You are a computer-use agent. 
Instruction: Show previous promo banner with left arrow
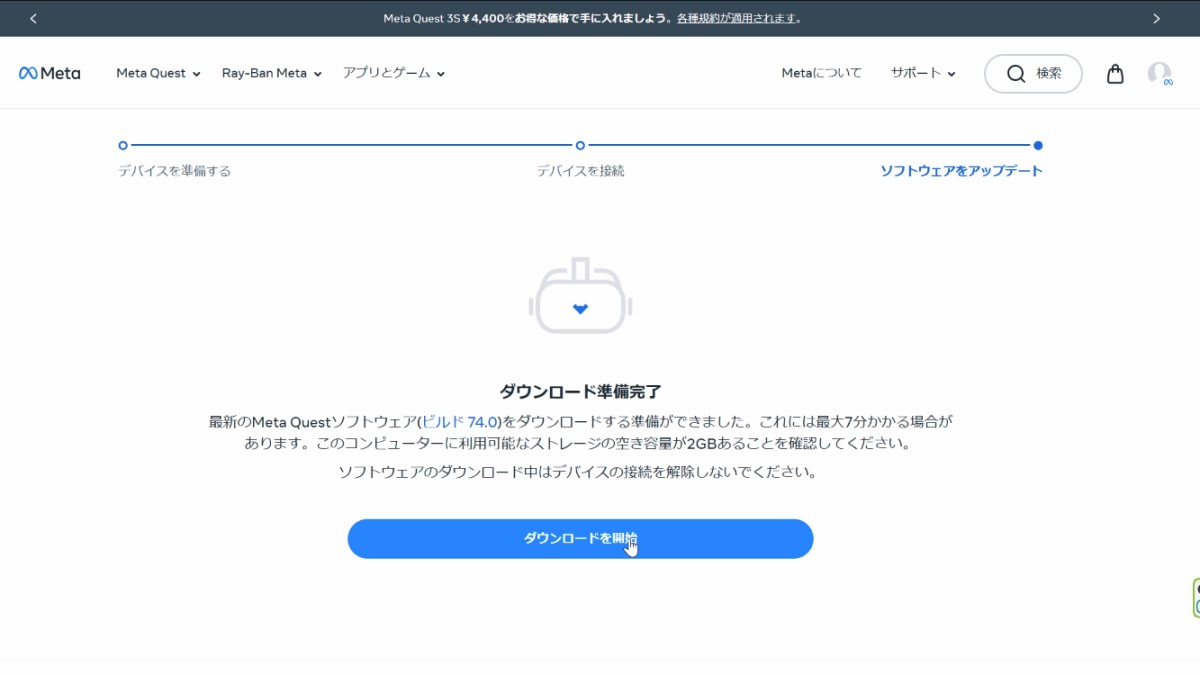tap(33, 18)
